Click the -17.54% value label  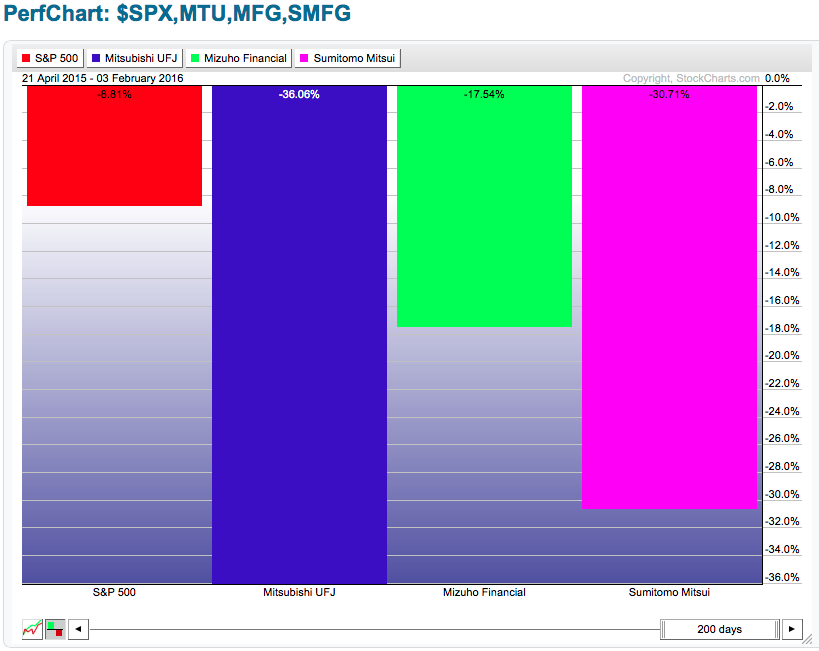pyautogui.click(x=484, y=95)
